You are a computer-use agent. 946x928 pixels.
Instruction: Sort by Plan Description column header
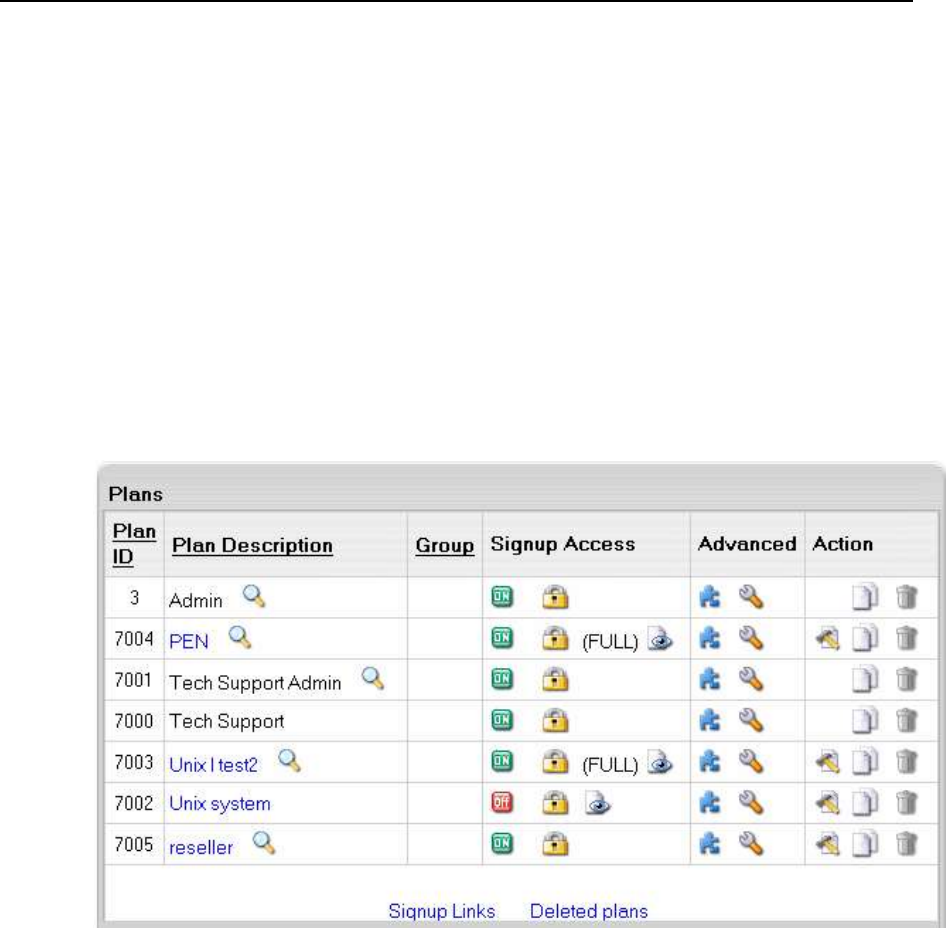[252, 545]
